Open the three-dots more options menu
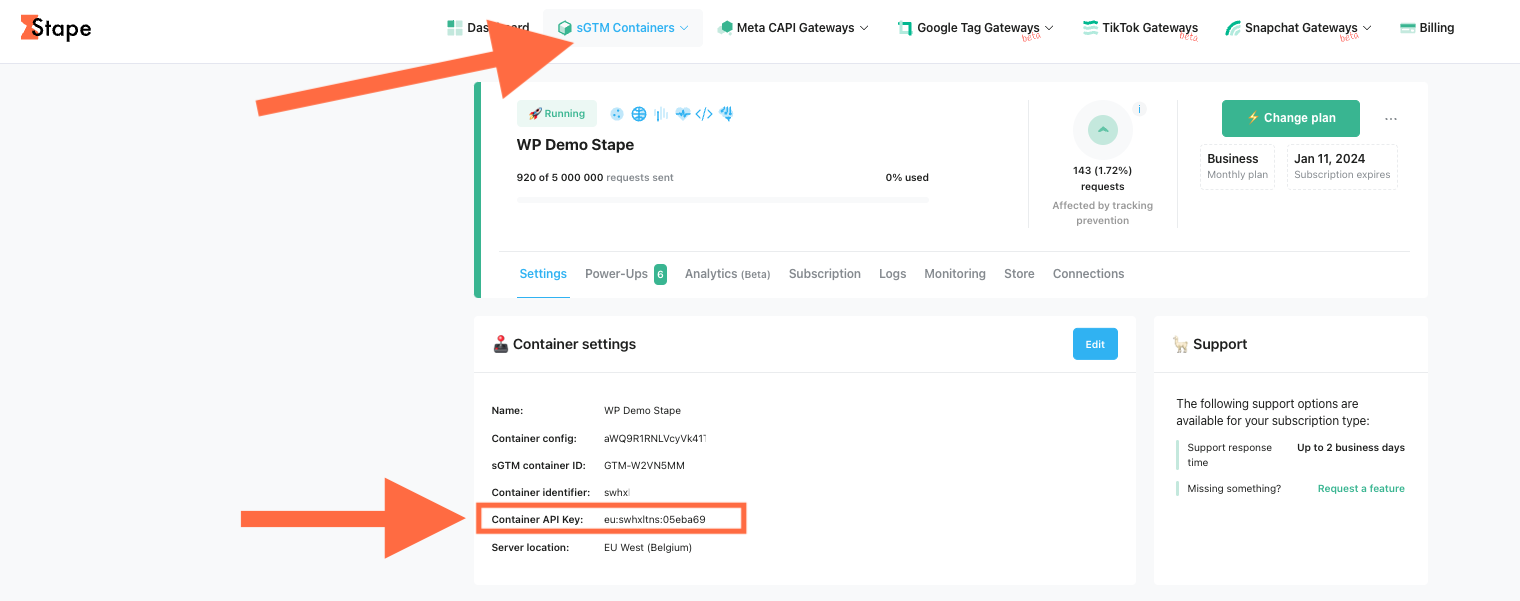This screenshot has height=601, width=1520. click(1391, 119)
